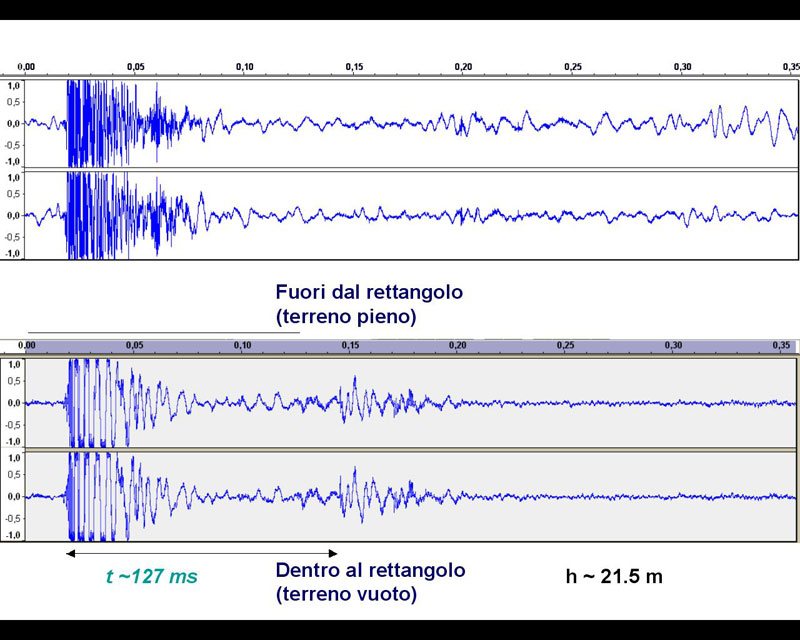Image resolution: width=800 pixels, height=640 pixels.
Task: Click the amplitude scale of the bottommost track
Action: click(x=13, y=496)
